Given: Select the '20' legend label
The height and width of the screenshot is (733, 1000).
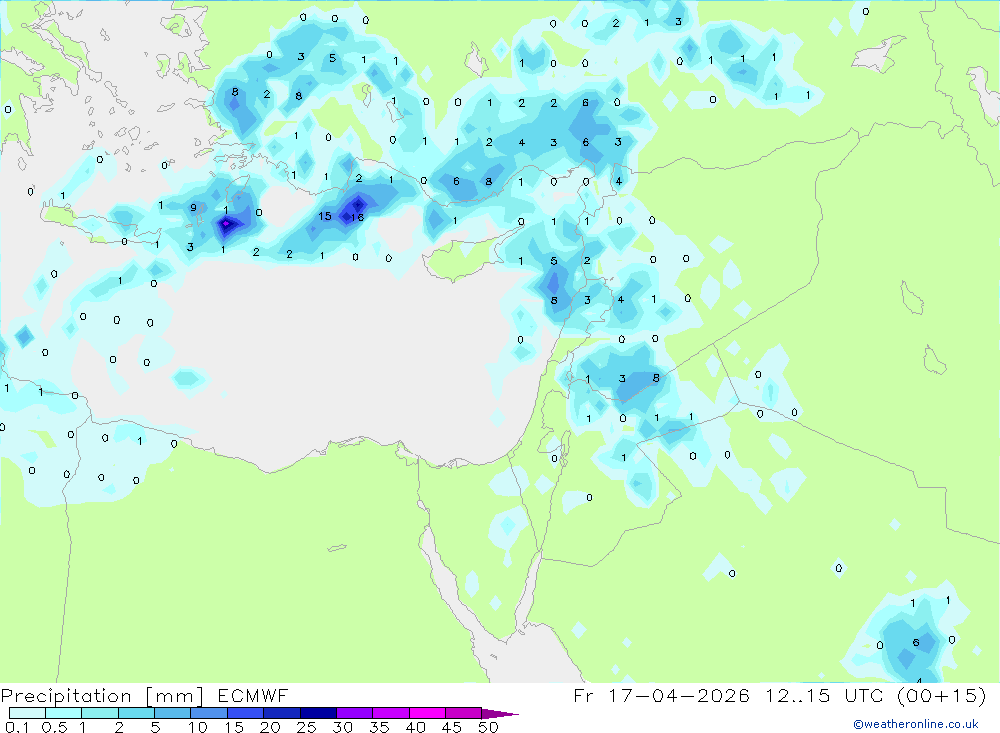Looking at the screenshot, I should tap(270, 727).
